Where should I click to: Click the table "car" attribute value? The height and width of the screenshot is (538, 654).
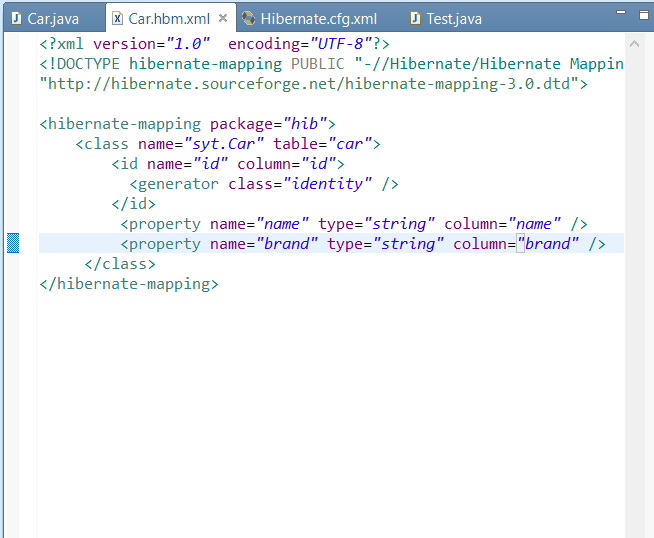(x=350, y=144)
